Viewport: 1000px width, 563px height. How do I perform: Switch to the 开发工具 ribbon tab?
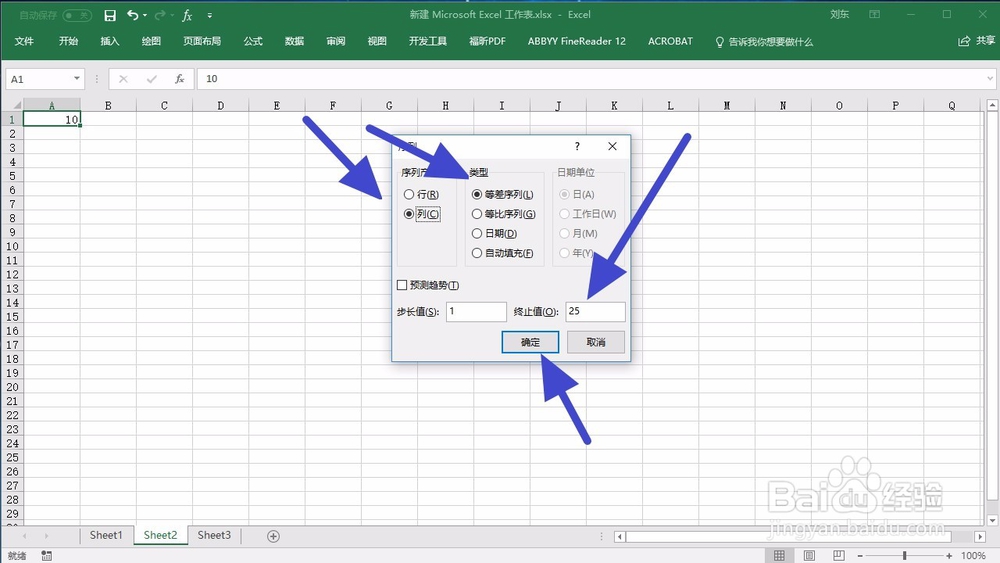pos(428,41)
